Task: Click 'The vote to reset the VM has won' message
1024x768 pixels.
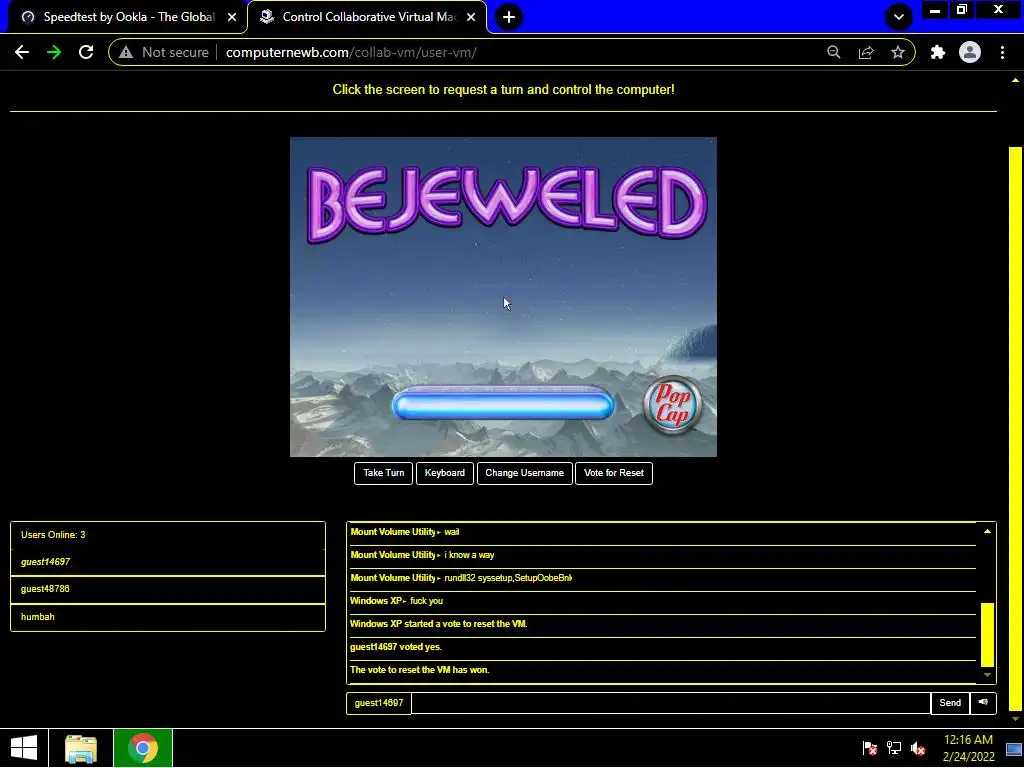Action: 419,670
